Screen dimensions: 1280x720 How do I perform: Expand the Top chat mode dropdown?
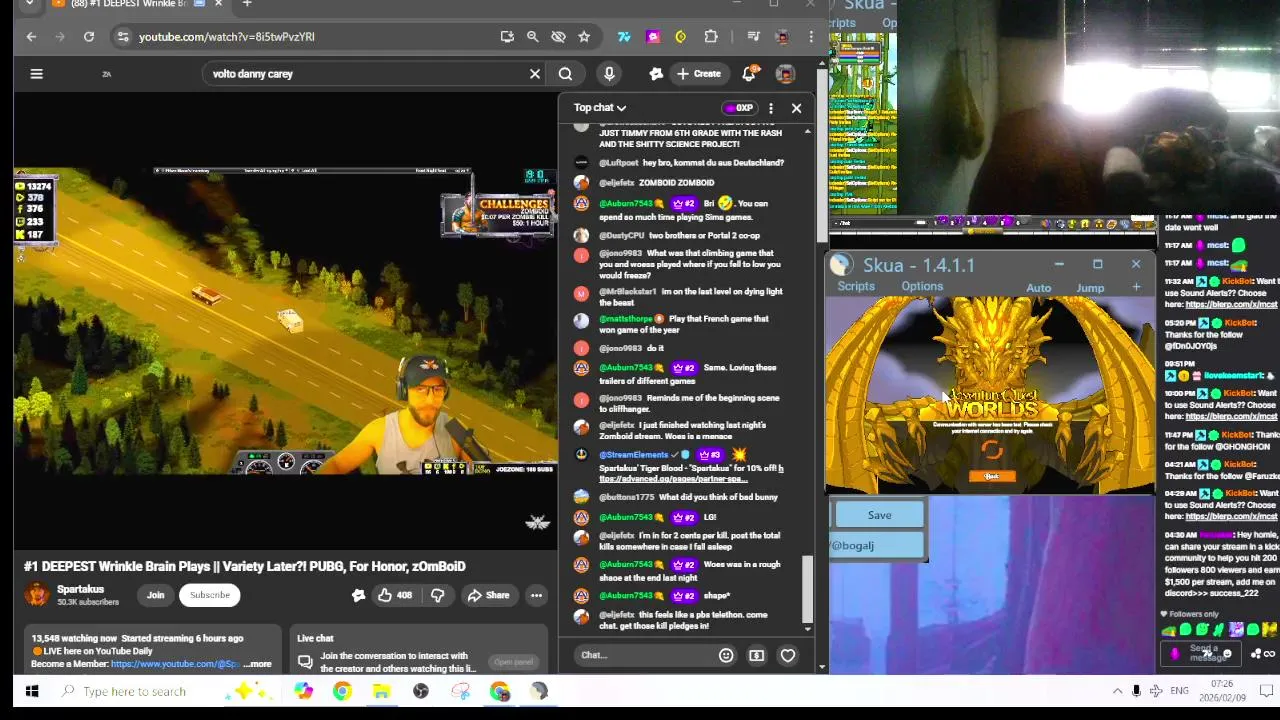click(x=600, y=108)
